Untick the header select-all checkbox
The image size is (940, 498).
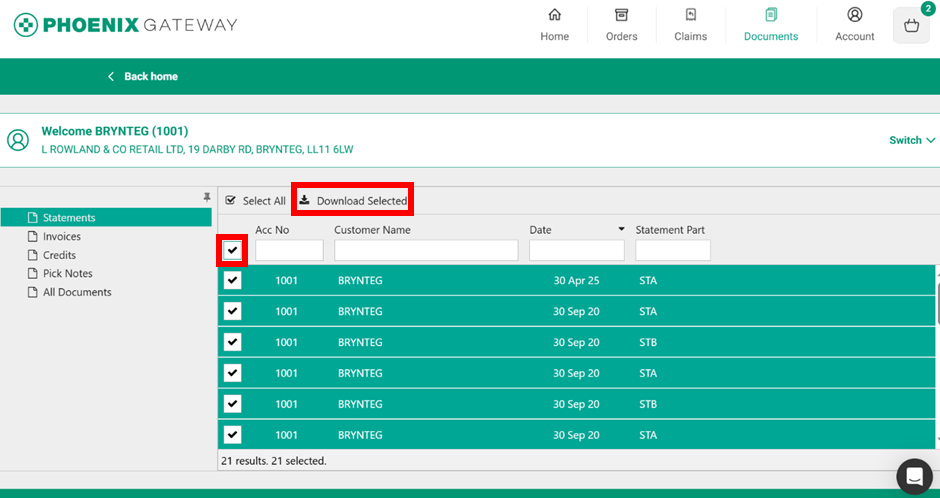point(232,249)
